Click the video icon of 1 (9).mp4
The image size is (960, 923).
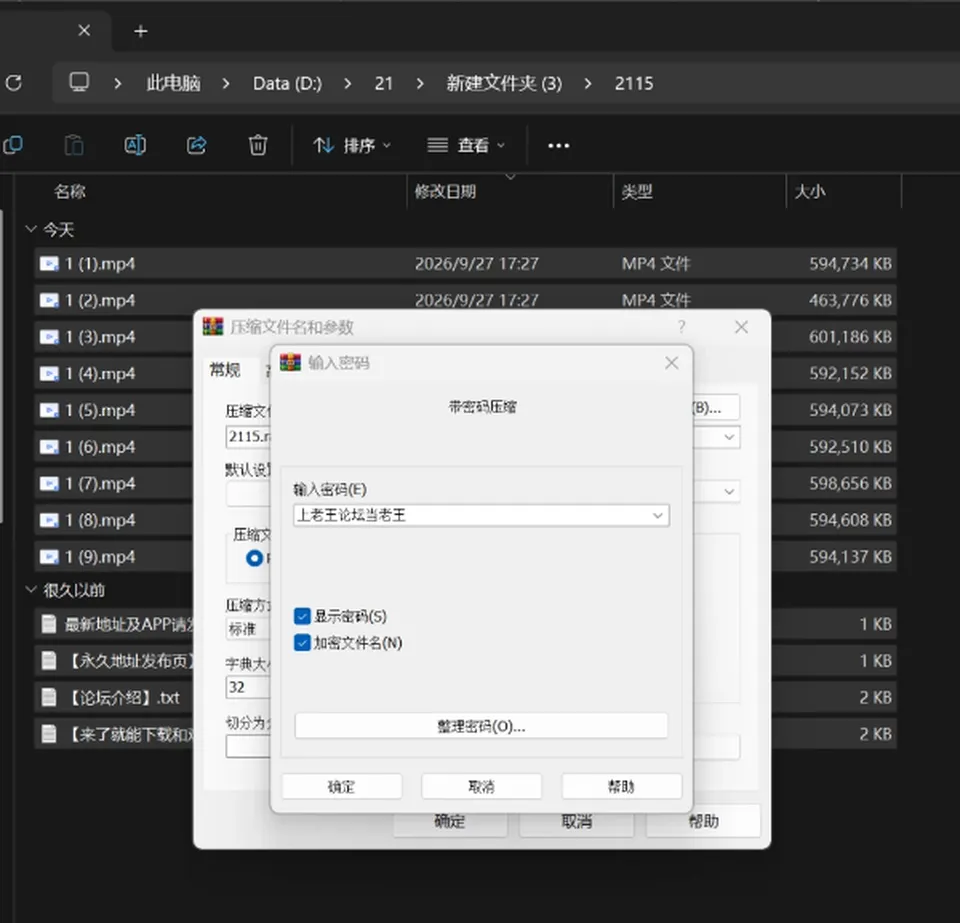coord(49,557)
